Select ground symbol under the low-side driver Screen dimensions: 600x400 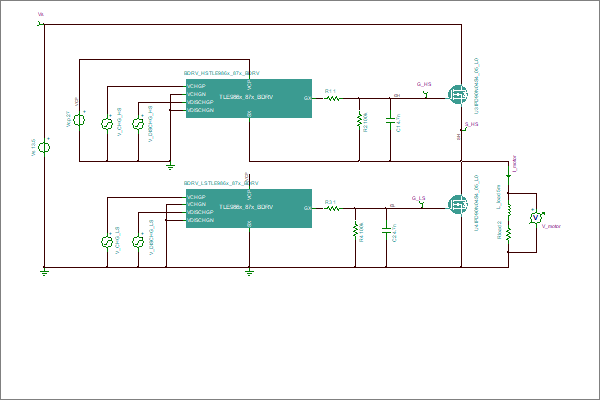point(249,273)
